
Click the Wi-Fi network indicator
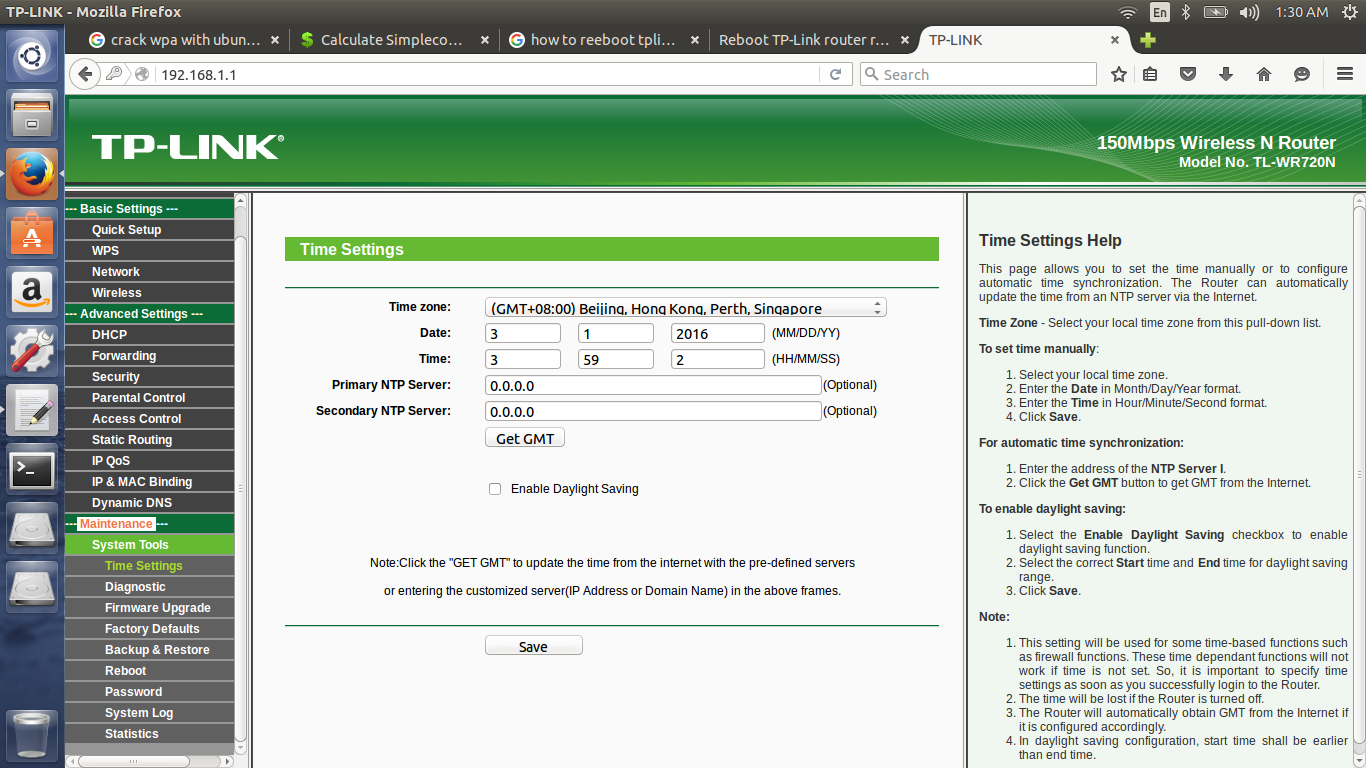click(1128, 12)
